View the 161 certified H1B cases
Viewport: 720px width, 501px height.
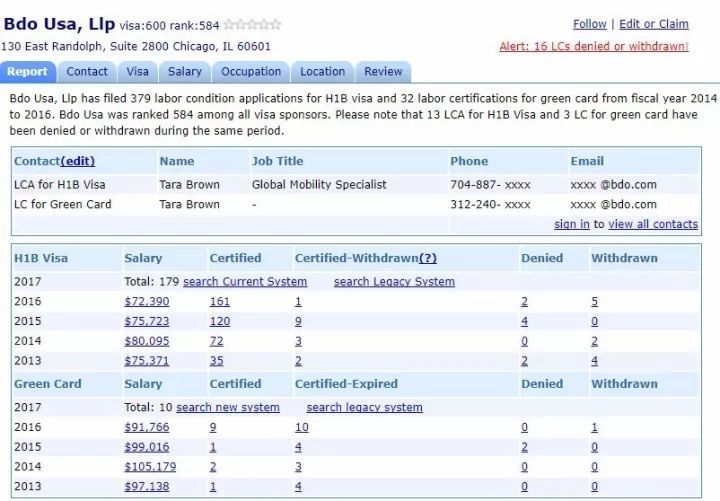(219, 302)
